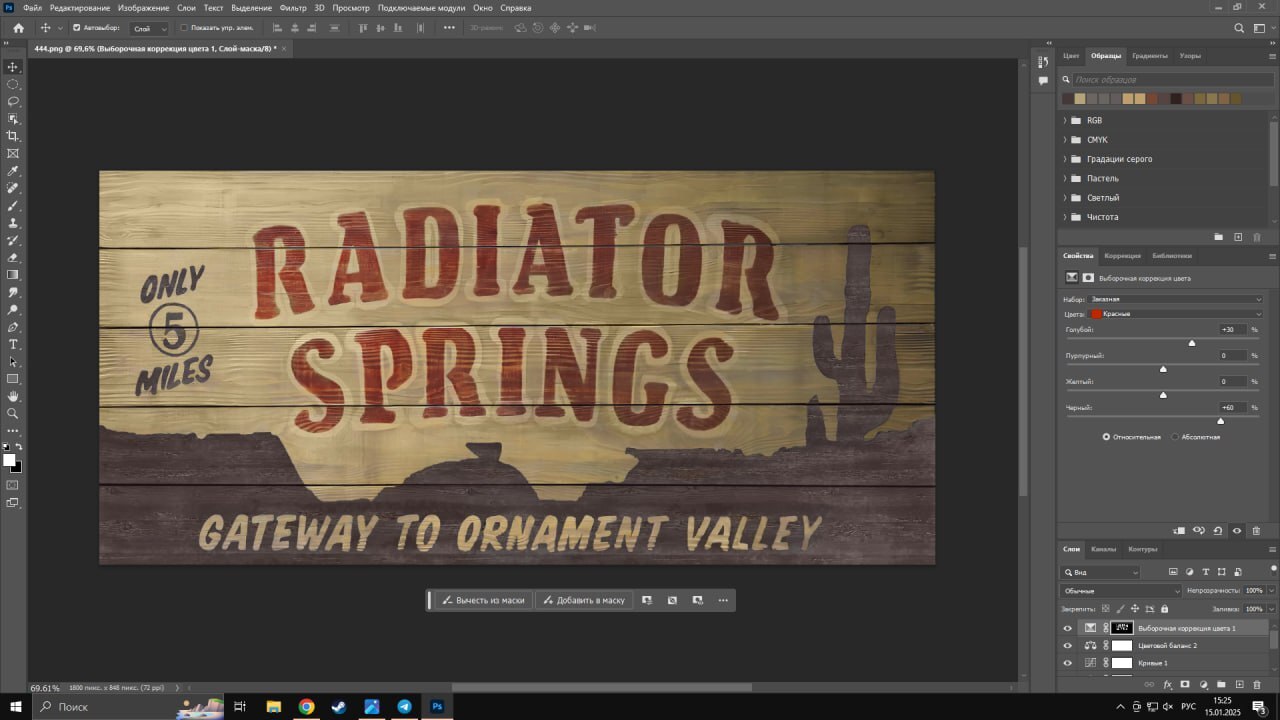
Task: Click the Home icon in options bar
Action: (x=18, y=28)
